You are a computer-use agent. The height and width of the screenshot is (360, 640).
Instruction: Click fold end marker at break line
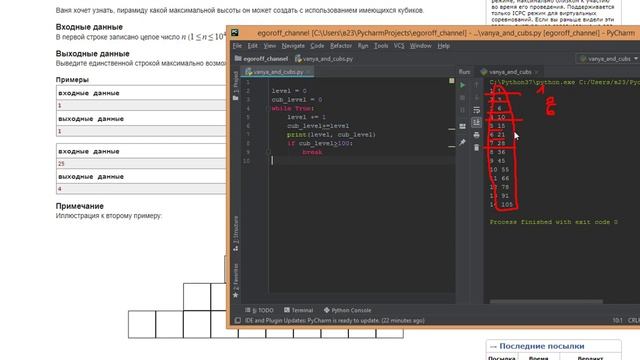pos(268,152)
